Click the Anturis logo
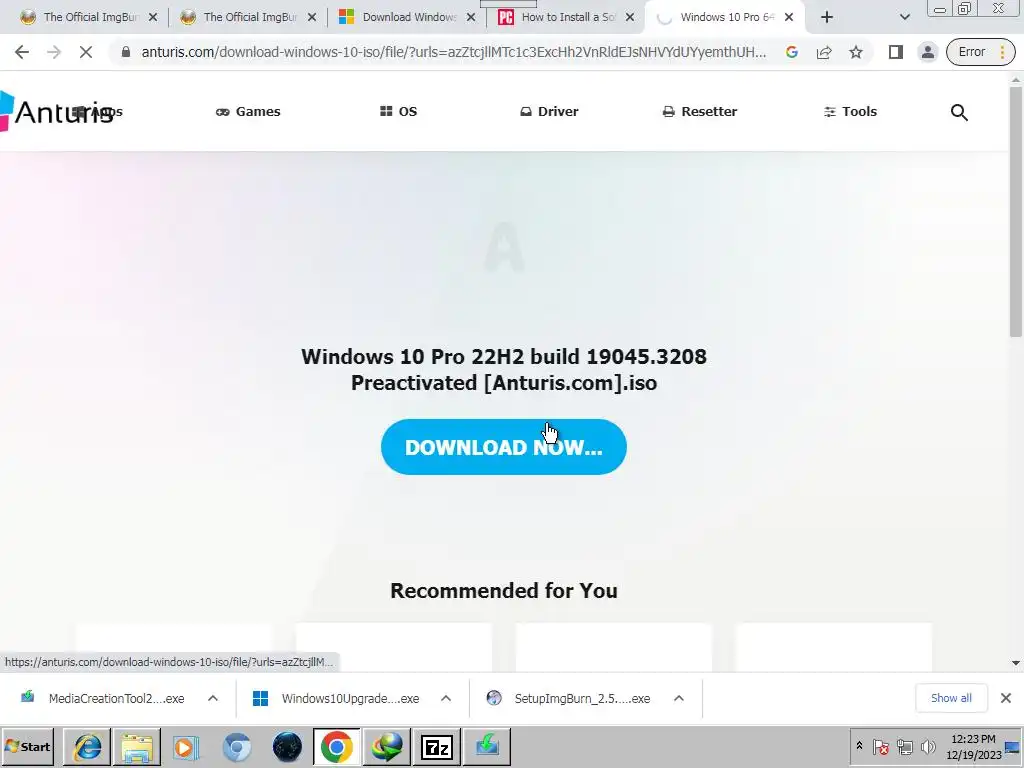 (57, 112)
